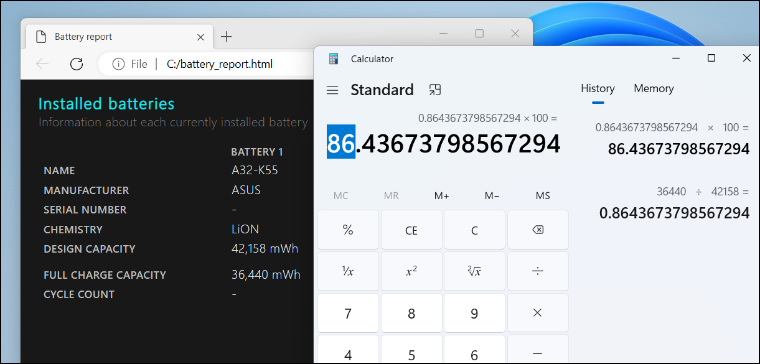Click the M- memory subtract button
Viewport: 760px width, 364px height.
pyautogui.click(x=492, y=196)
